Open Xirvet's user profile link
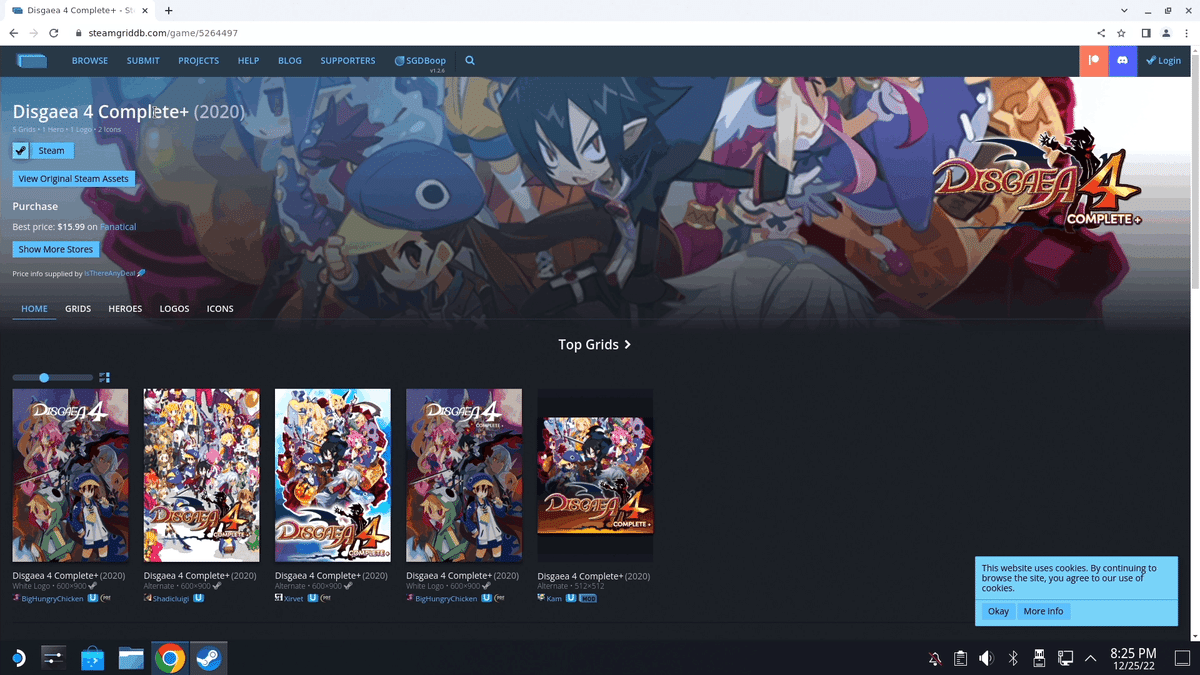The image size is (1200, 675). point(294,598)
